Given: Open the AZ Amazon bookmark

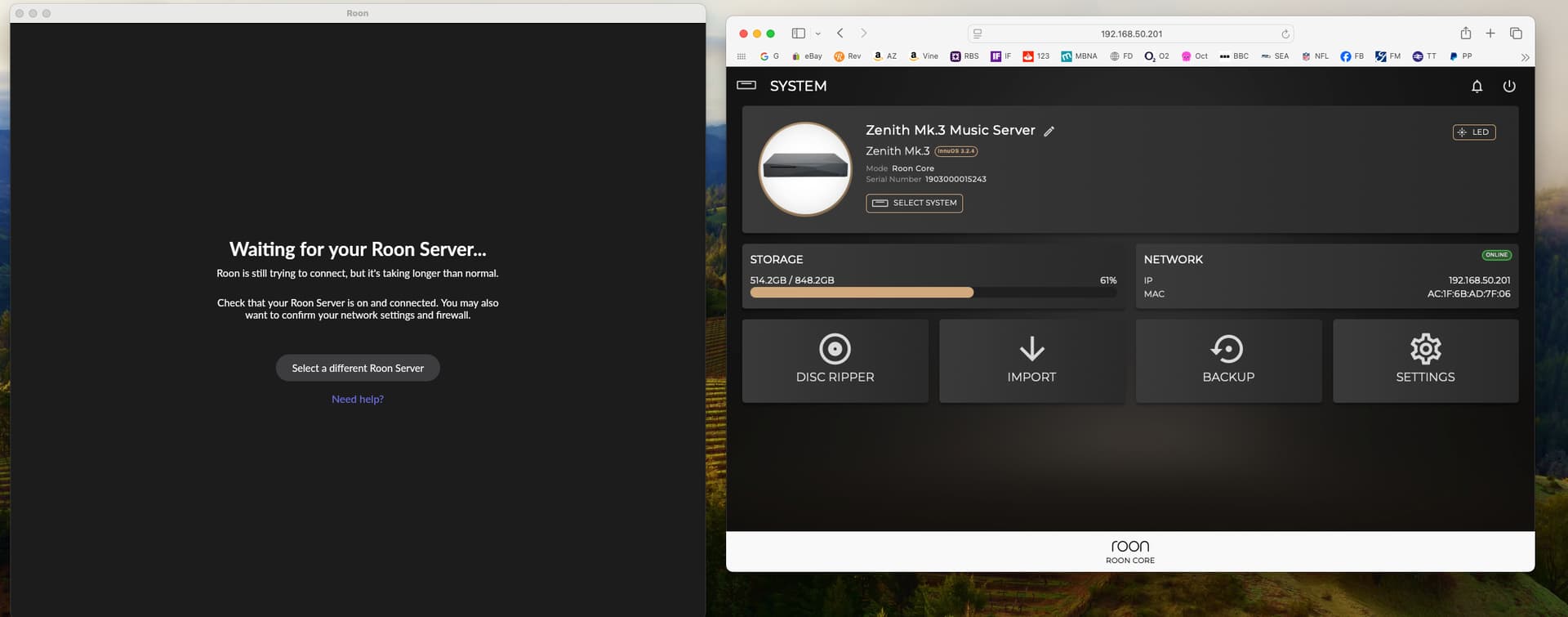Looking at the screenshot, I should tap(885, 56).
